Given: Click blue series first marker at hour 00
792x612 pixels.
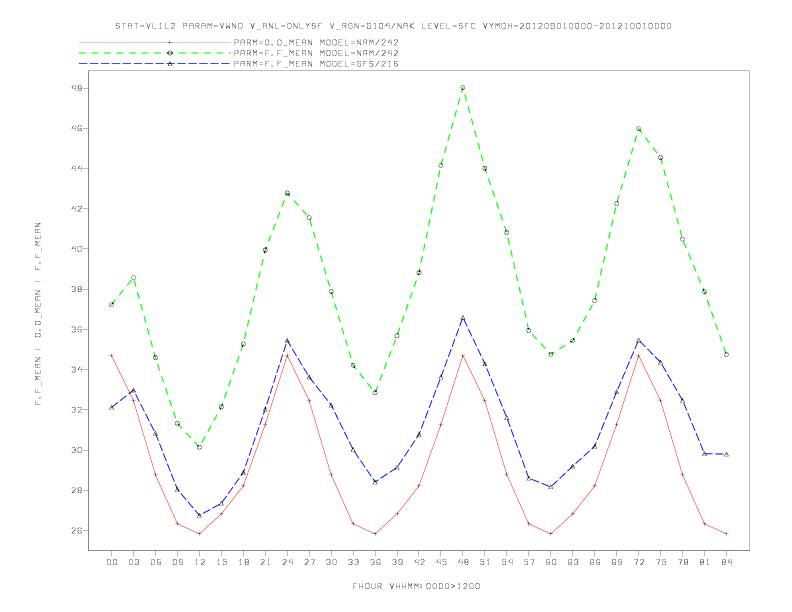Looking at the screenshot, I should 112,407.
